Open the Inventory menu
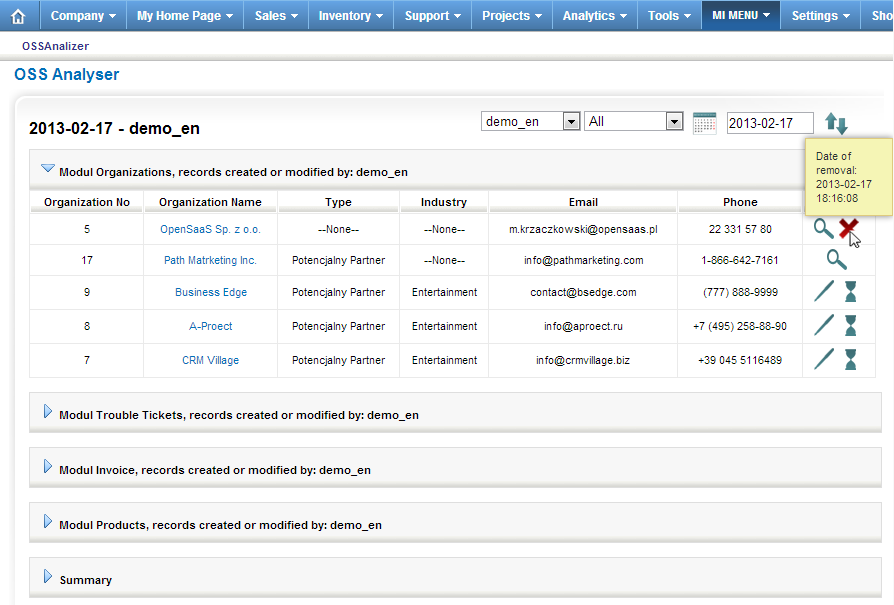This screenshot has height=605, width=894. (x=351, y=16)
